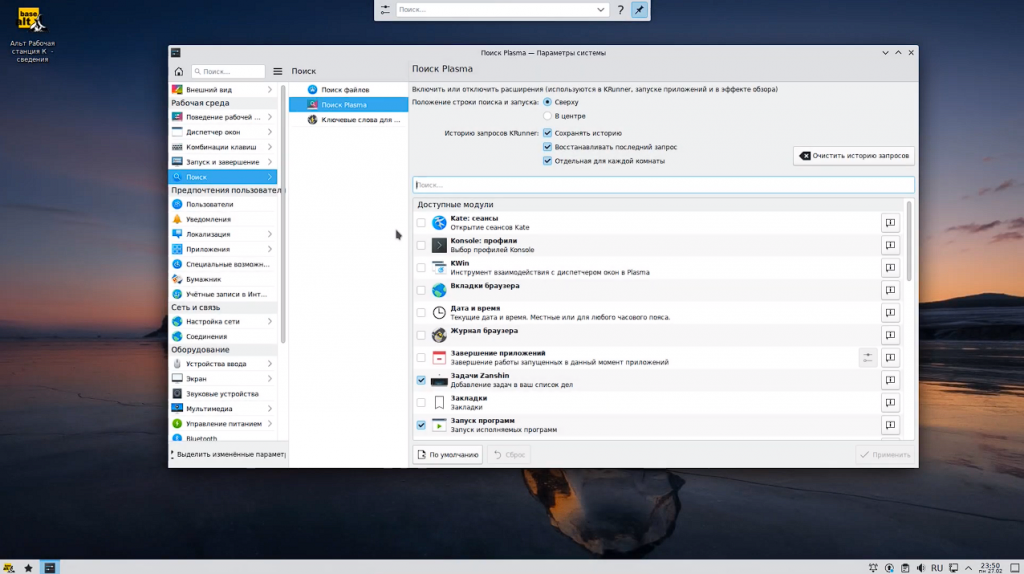
Task: Click the modules filter search field
Action: [663, 185]
